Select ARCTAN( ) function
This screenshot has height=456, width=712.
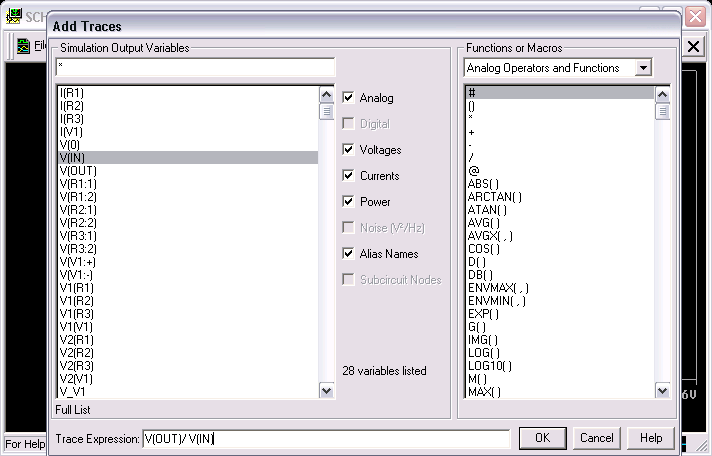pyautogui.click(x=560, y=197)
